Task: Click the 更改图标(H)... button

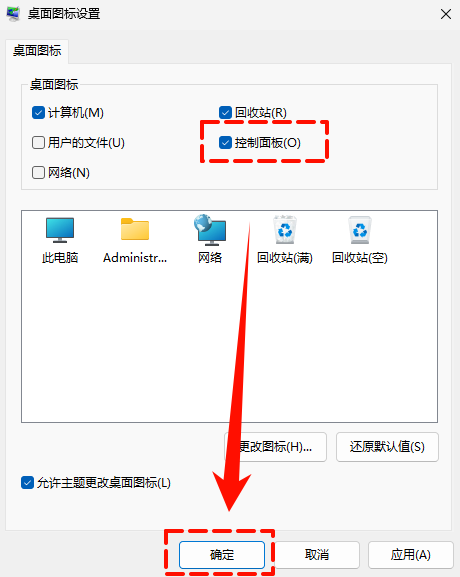Action: pyautogui.click(x=275, y=447)
